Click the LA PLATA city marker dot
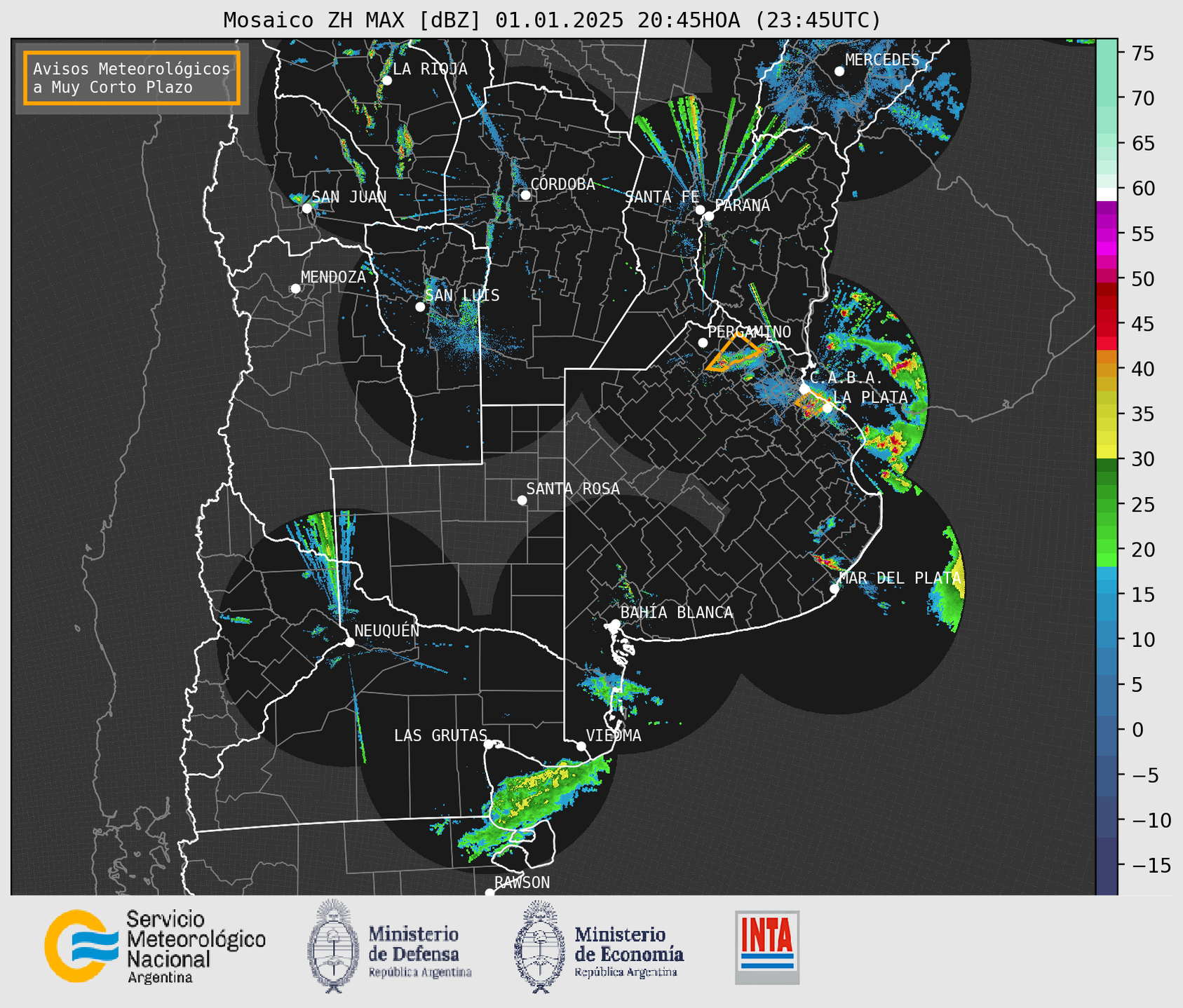 [x=827, y=408]
